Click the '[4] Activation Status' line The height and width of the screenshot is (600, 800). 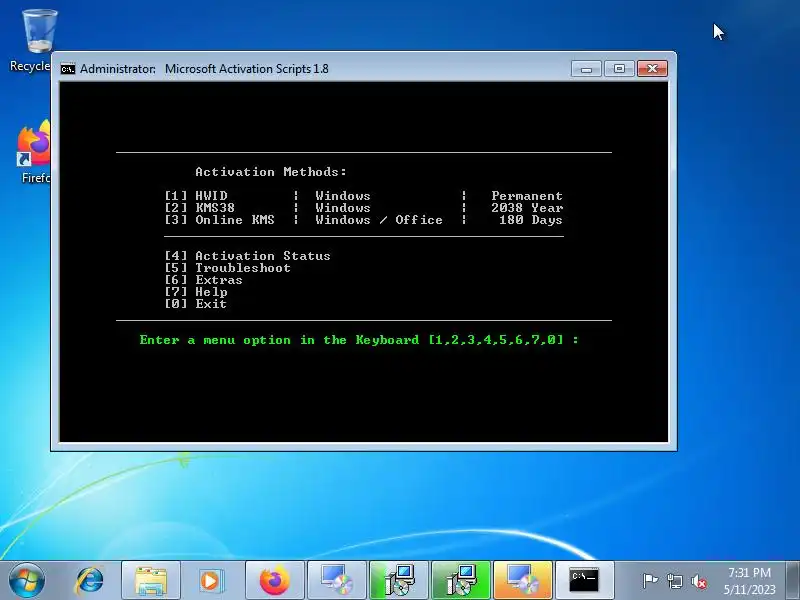247,256
